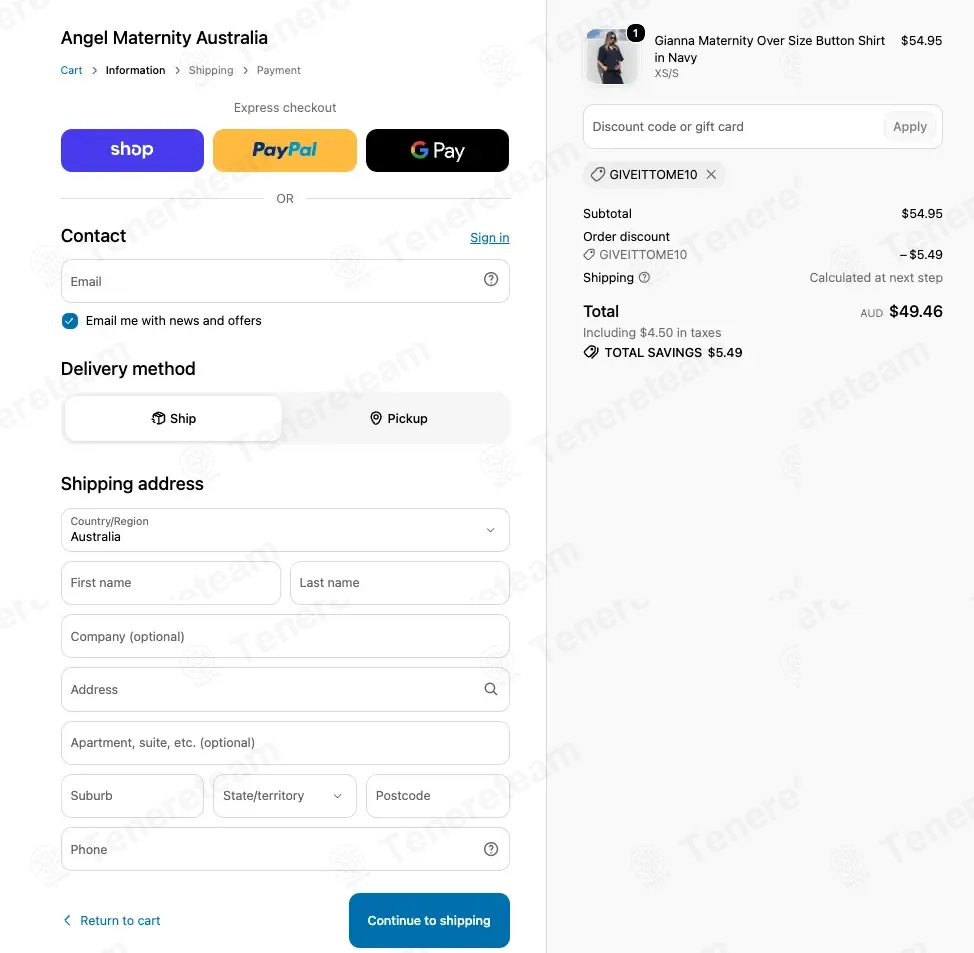Viewport: 974px width, 953px height.
Task: Click the address search magnifier icon
Action: (491, 689)
